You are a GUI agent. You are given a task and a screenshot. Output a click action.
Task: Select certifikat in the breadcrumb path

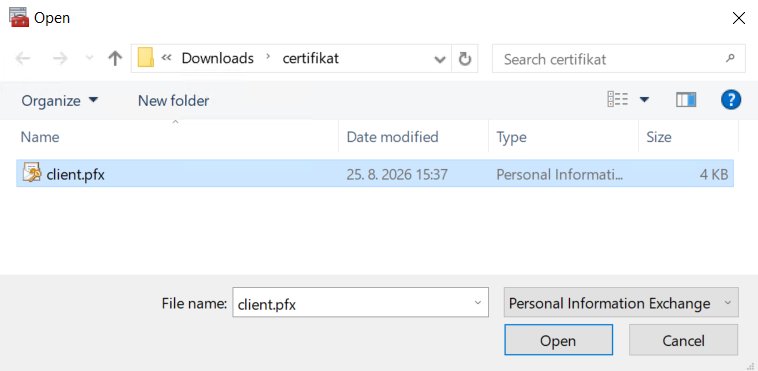310,59
